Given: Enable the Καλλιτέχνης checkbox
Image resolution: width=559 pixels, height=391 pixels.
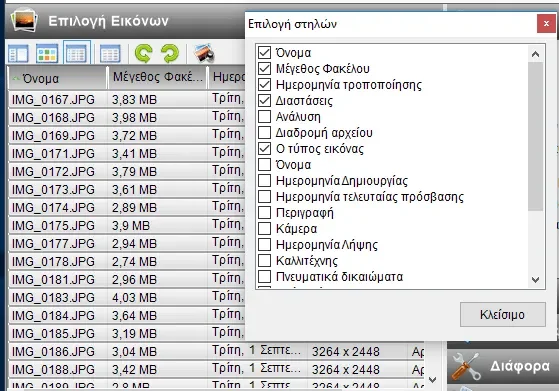Looking at the screenshot, I should coord(264,261).
